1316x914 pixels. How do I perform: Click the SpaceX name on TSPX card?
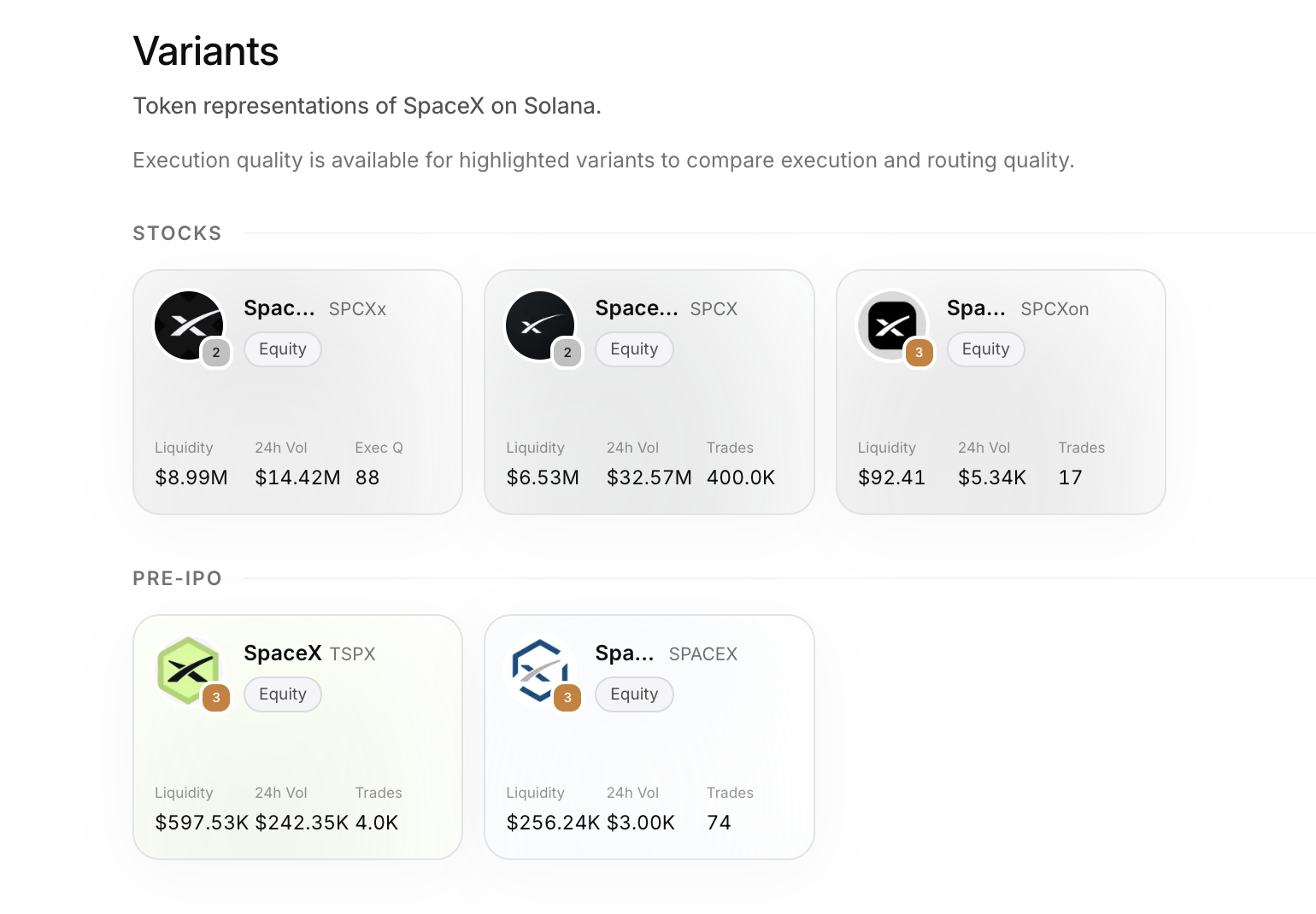point(283,653)
